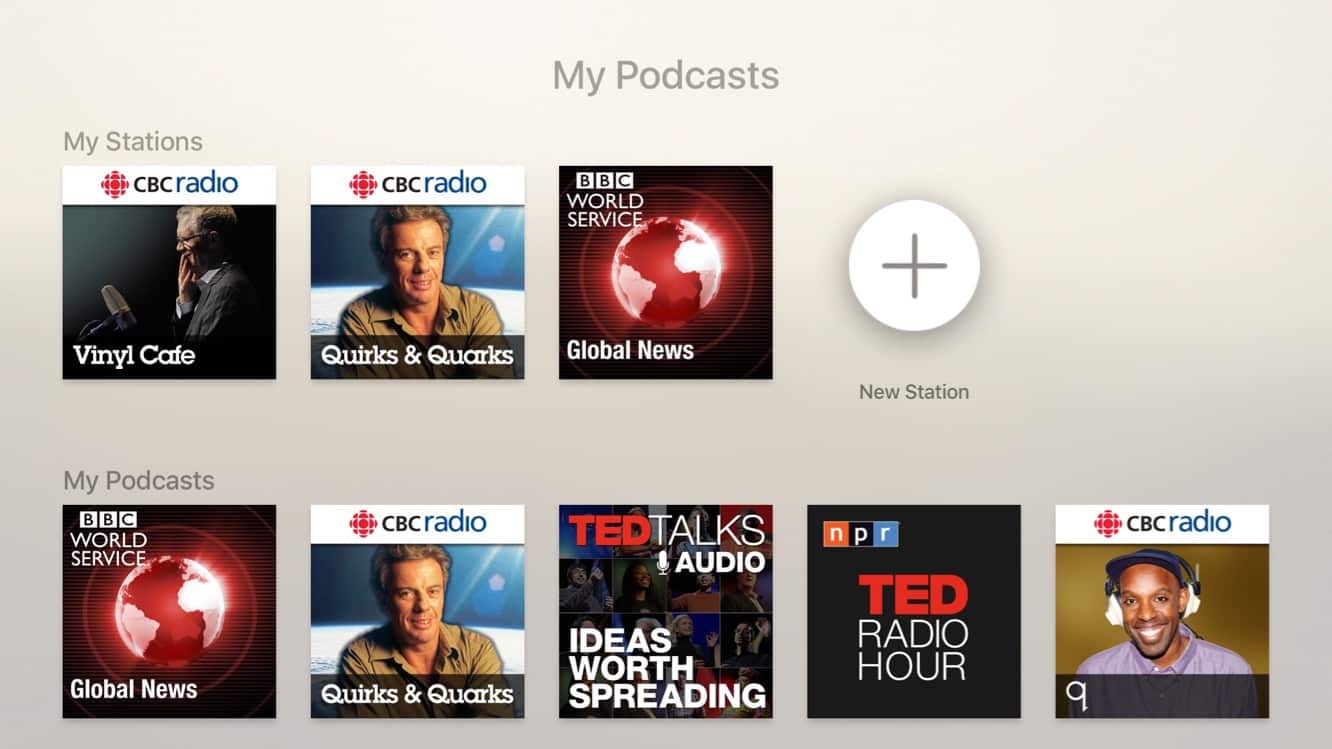Open the TED Talks Audio podcast

coord(665,611)
